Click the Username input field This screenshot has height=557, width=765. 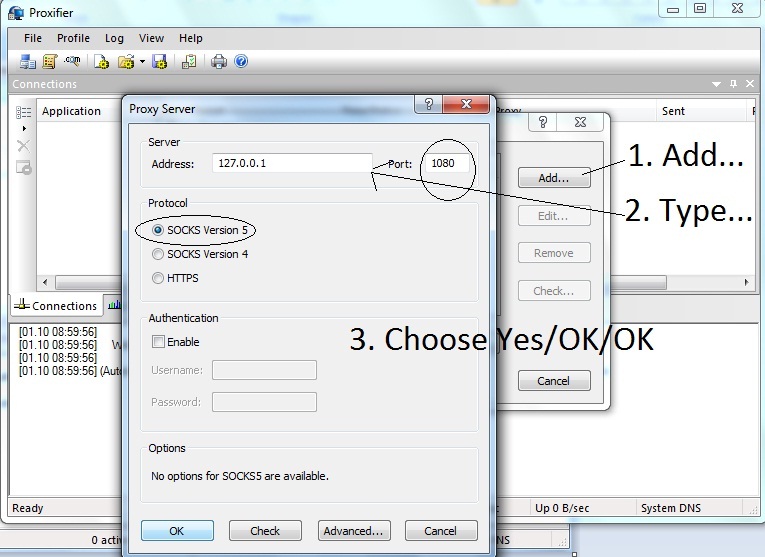264,370
